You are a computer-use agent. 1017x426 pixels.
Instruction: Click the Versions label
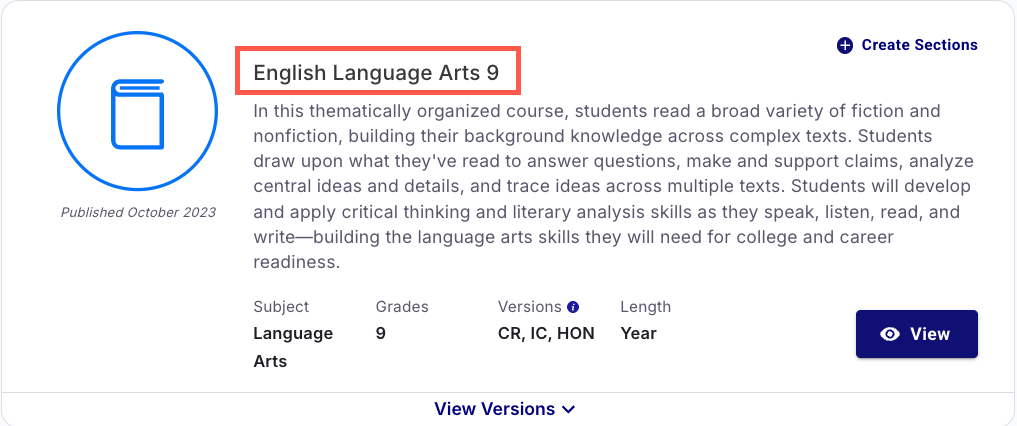click(530, 307)
